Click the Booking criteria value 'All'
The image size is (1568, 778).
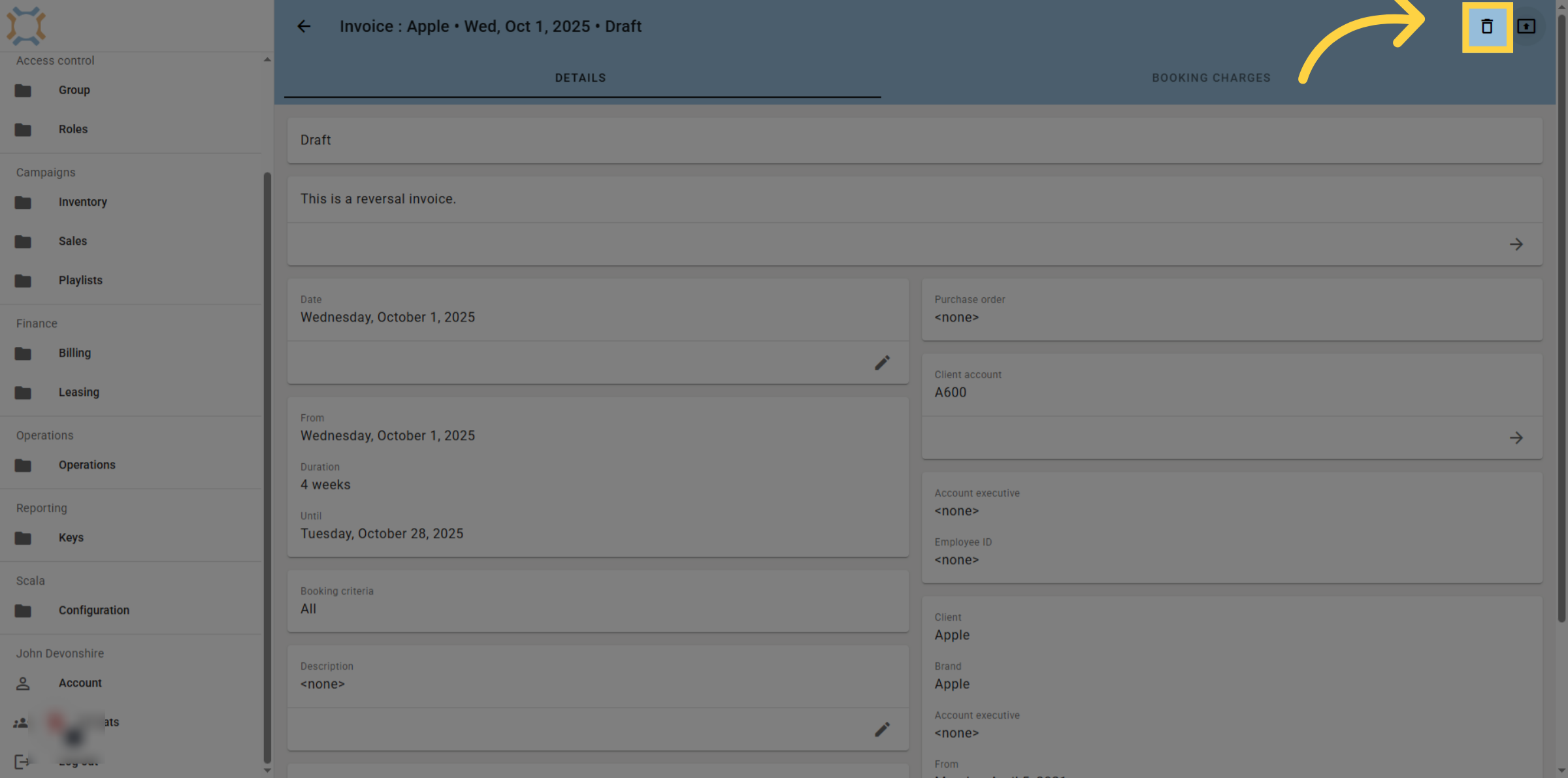[x=308, y=609]
